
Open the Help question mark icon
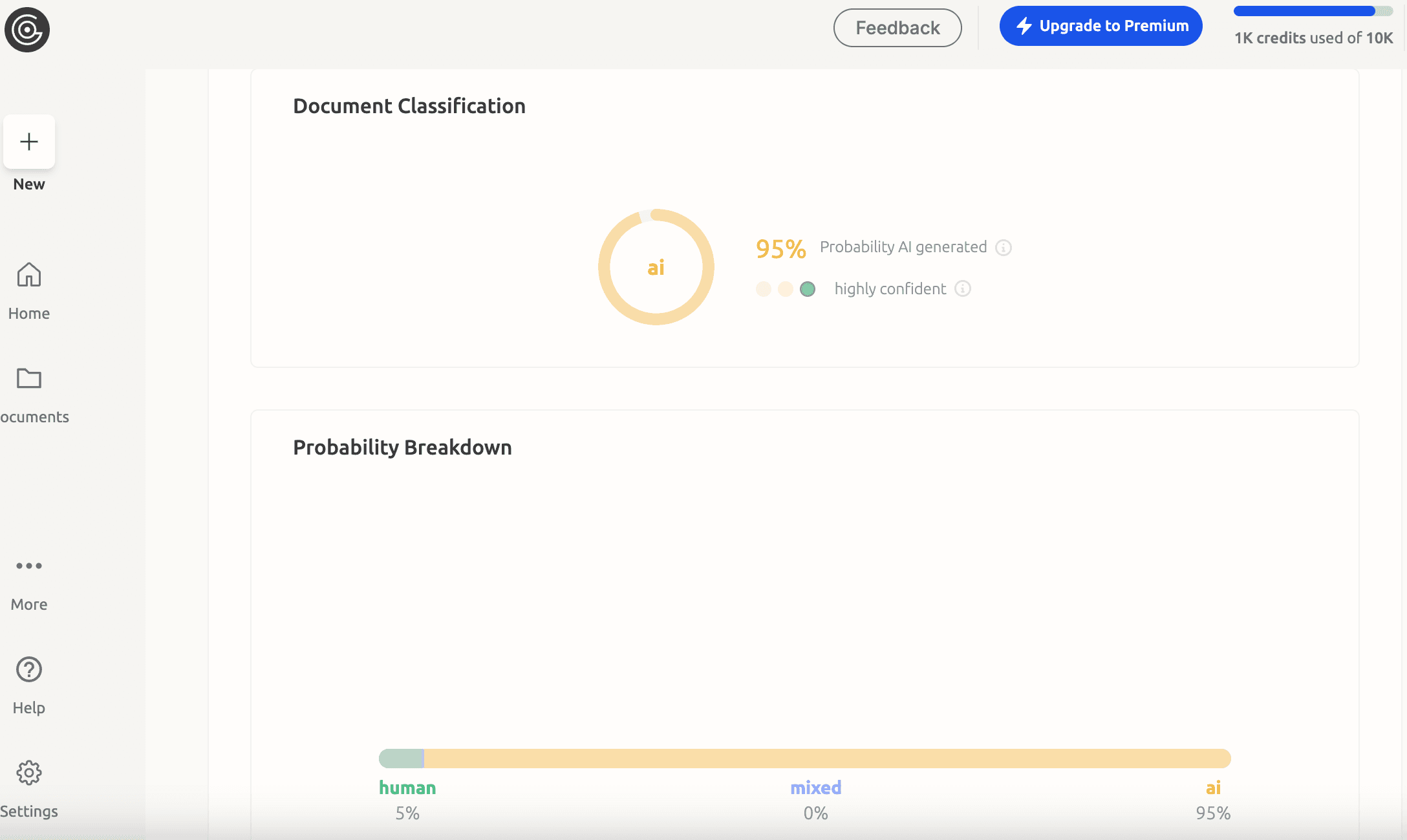(29, 669)
